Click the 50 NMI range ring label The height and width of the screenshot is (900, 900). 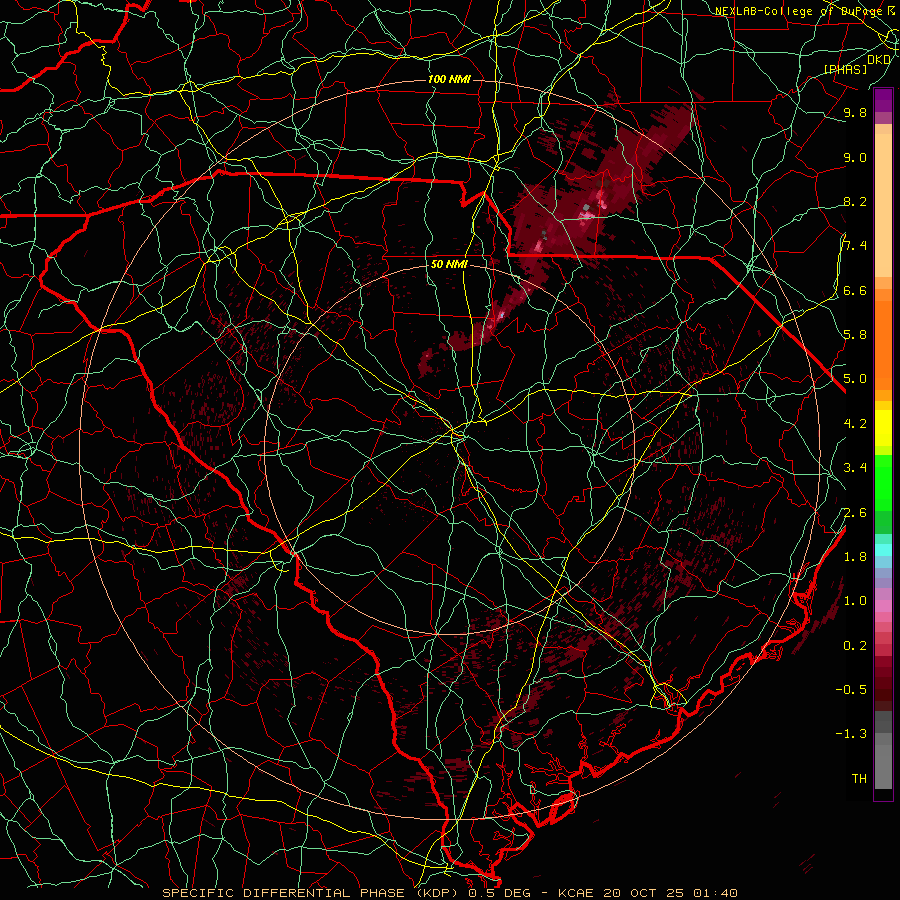tap(449, 264)
